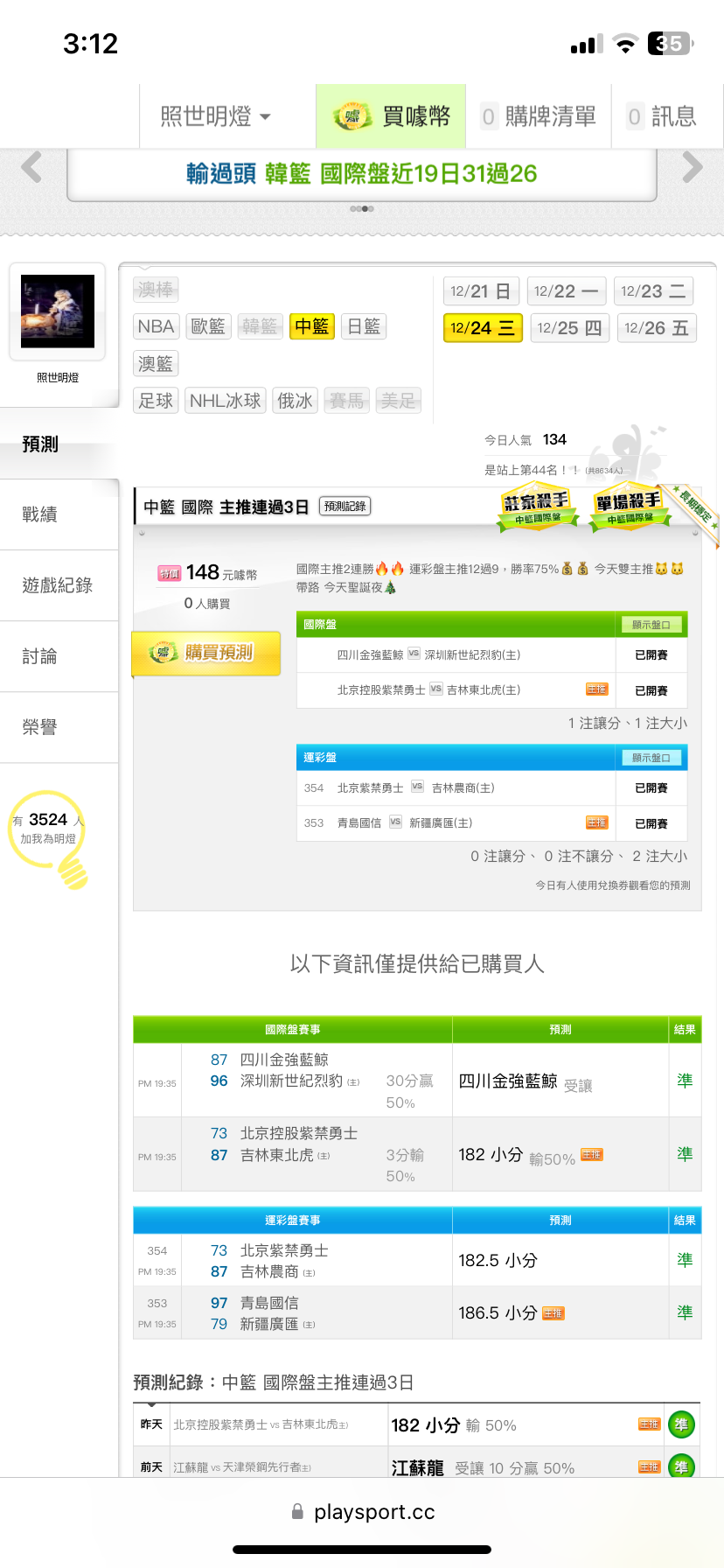This screenshot has width=724, height=1568.
Task: Tap green 準 badge in 前天 record row
Action: (681, 1466)
